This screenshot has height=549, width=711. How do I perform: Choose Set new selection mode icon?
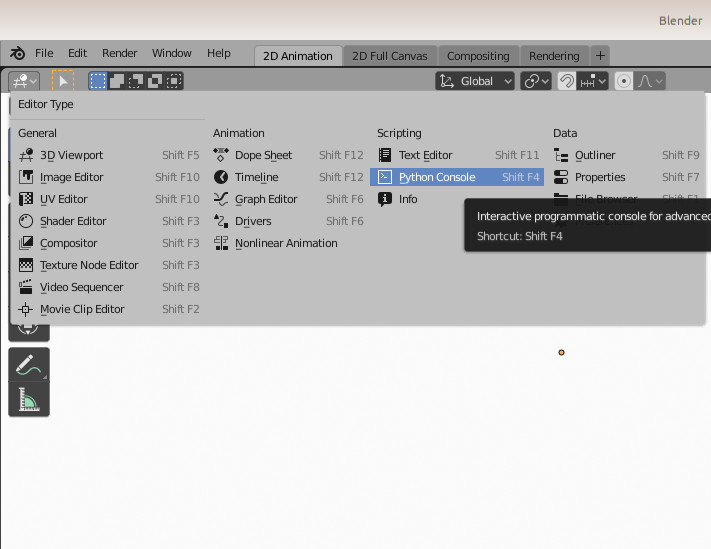click(97, 82)
